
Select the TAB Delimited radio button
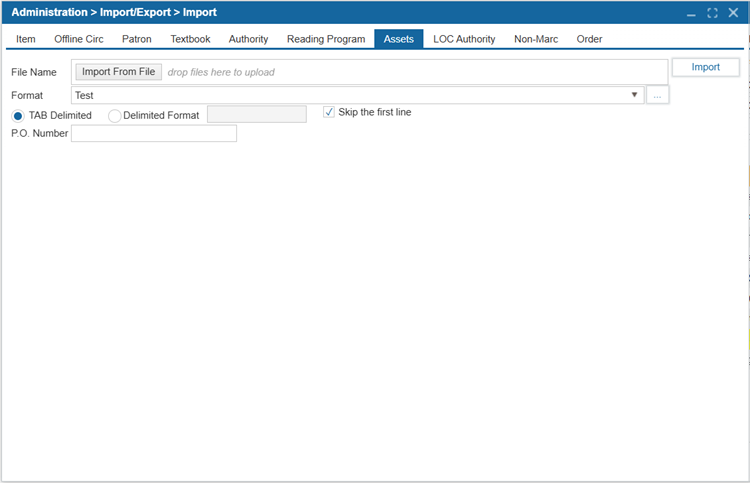(18, 115)
